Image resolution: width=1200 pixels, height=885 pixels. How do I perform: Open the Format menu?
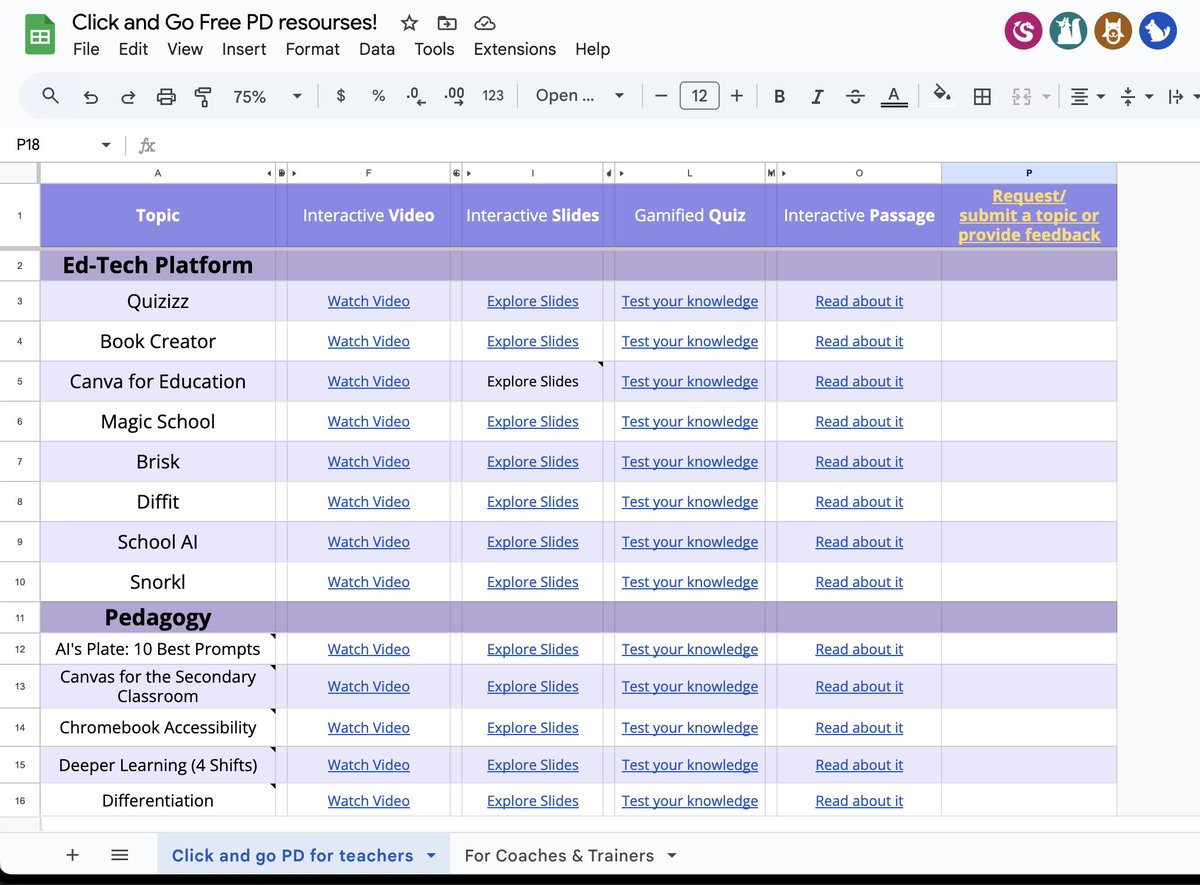click(x=313, y=49)
